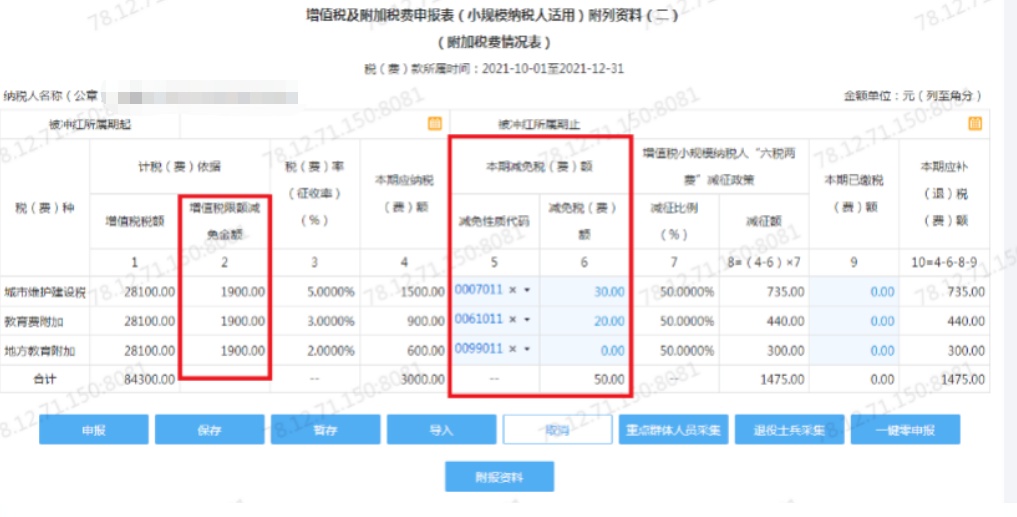The height and width of the screenshot is (517, 1017).
Task: Edit 教育费附加 paid amount field
Action: pos(854,321)
